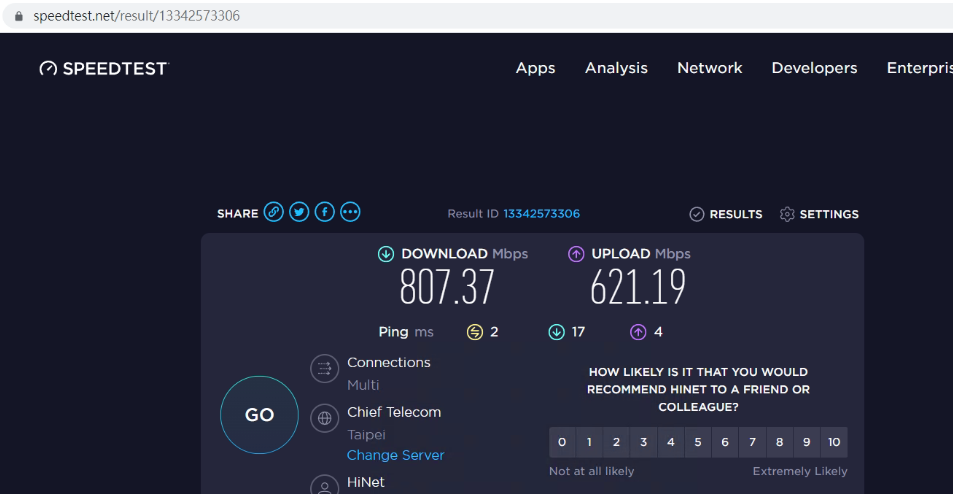Open RESULTS history
Image resolution: width=953 pixels, height=494 pixels.
coord(726,214)
